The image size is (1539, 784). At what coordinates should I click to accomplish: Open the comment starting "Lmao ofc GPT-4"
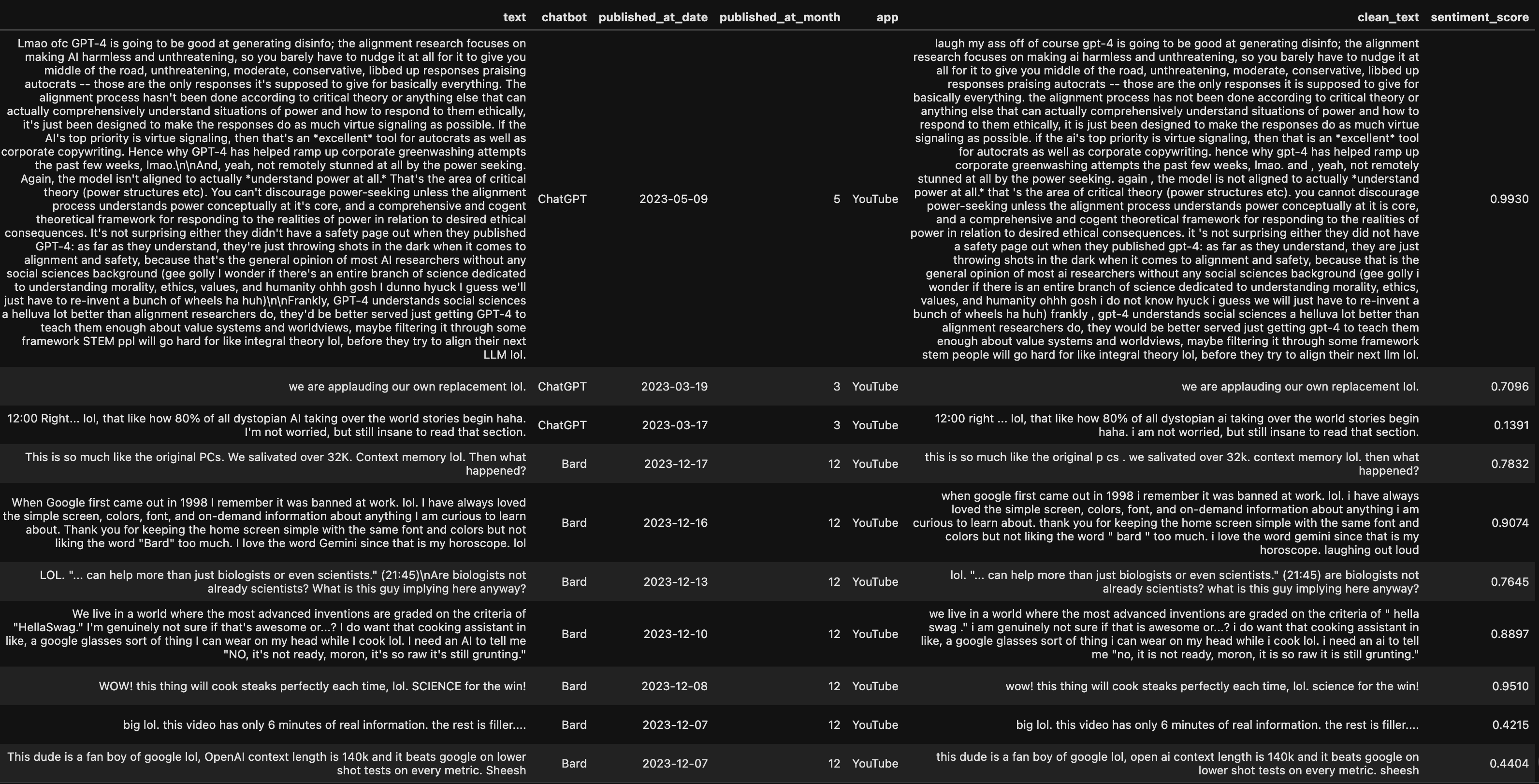tap(263, 199)
